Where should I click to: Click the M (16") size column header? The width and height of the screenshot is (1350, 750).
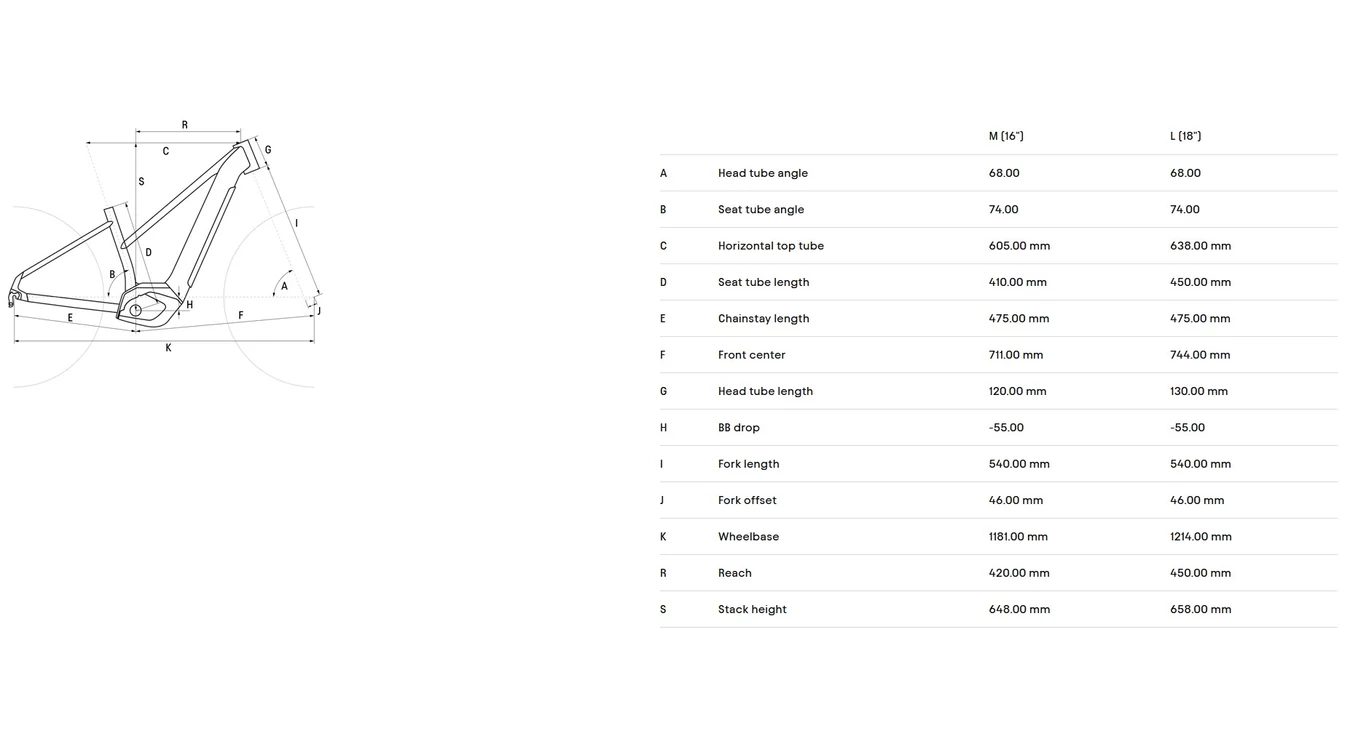point(1006,136)
